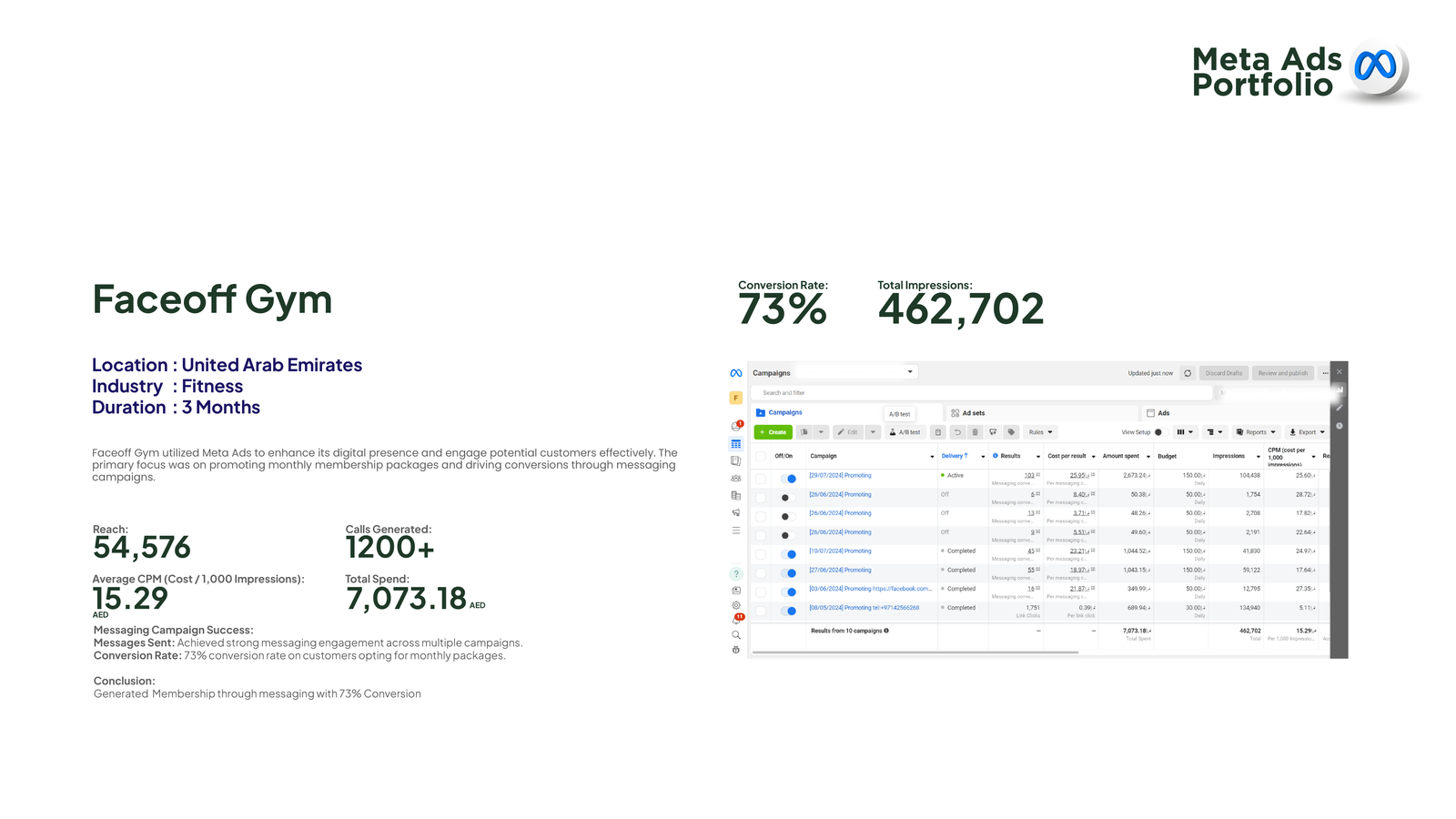1456x819 pixels.
Task: Open the charts icon in the right panel
Action: [1340, 390]
